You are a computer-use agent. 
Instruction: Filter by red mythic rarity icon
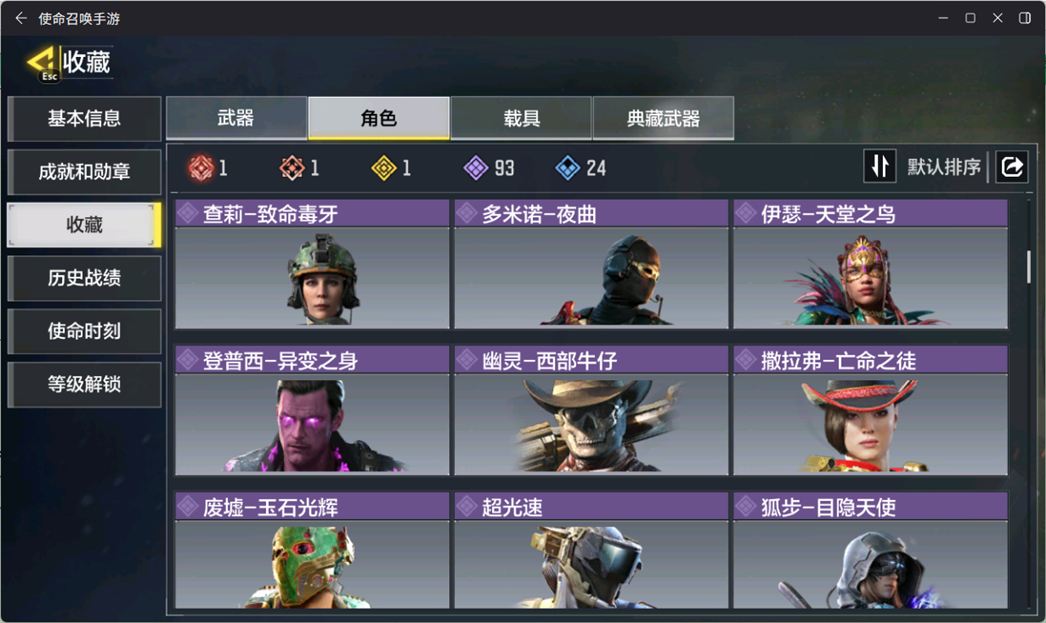(201, 168)
